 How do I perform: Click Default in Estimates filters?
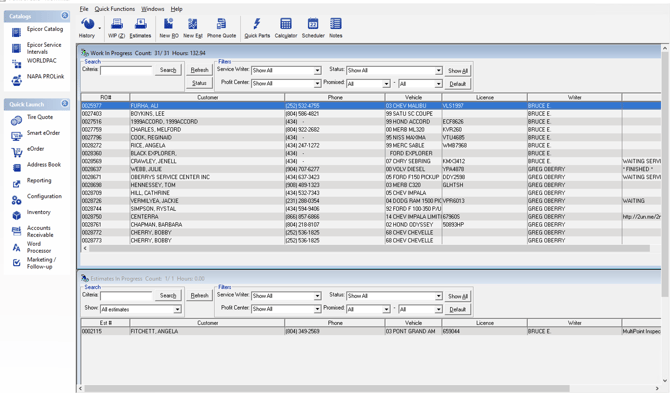458,310
